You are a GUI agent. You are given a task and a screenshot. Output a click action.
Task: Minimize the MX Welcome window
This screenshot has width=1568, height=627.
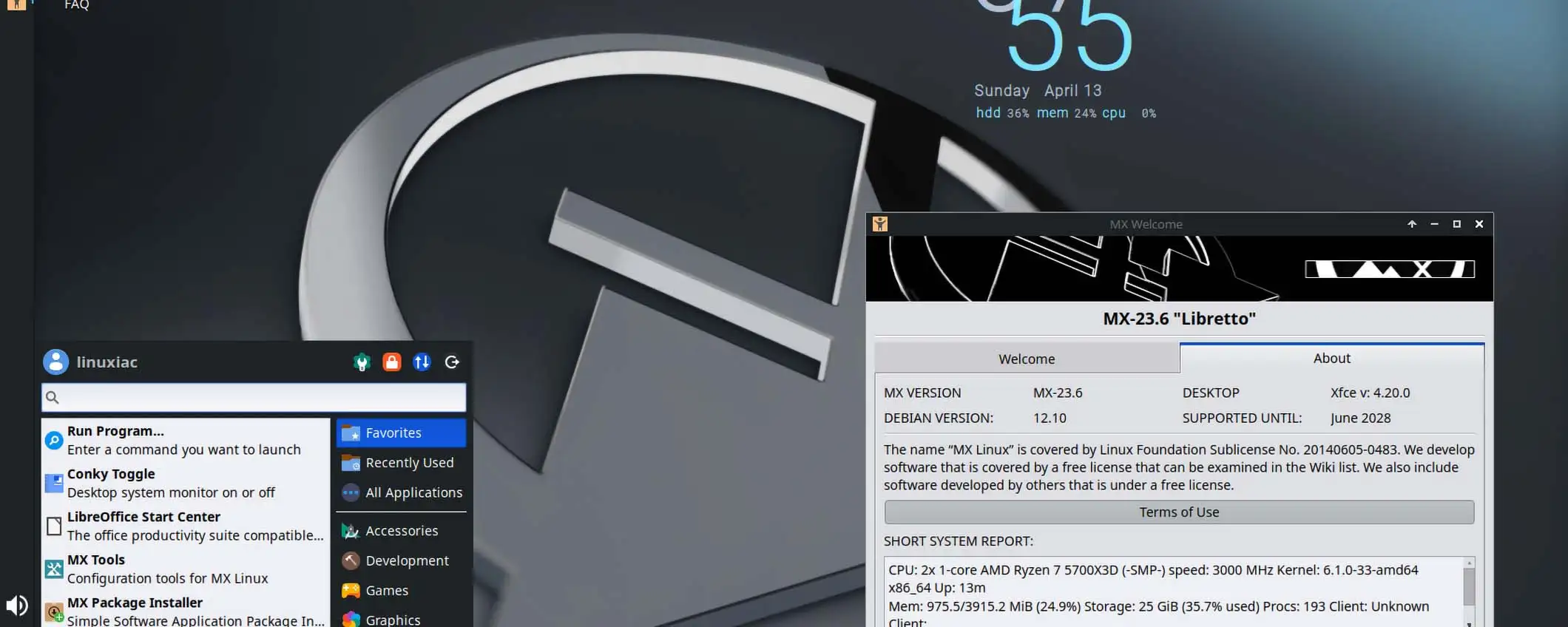coord(1434,224)
